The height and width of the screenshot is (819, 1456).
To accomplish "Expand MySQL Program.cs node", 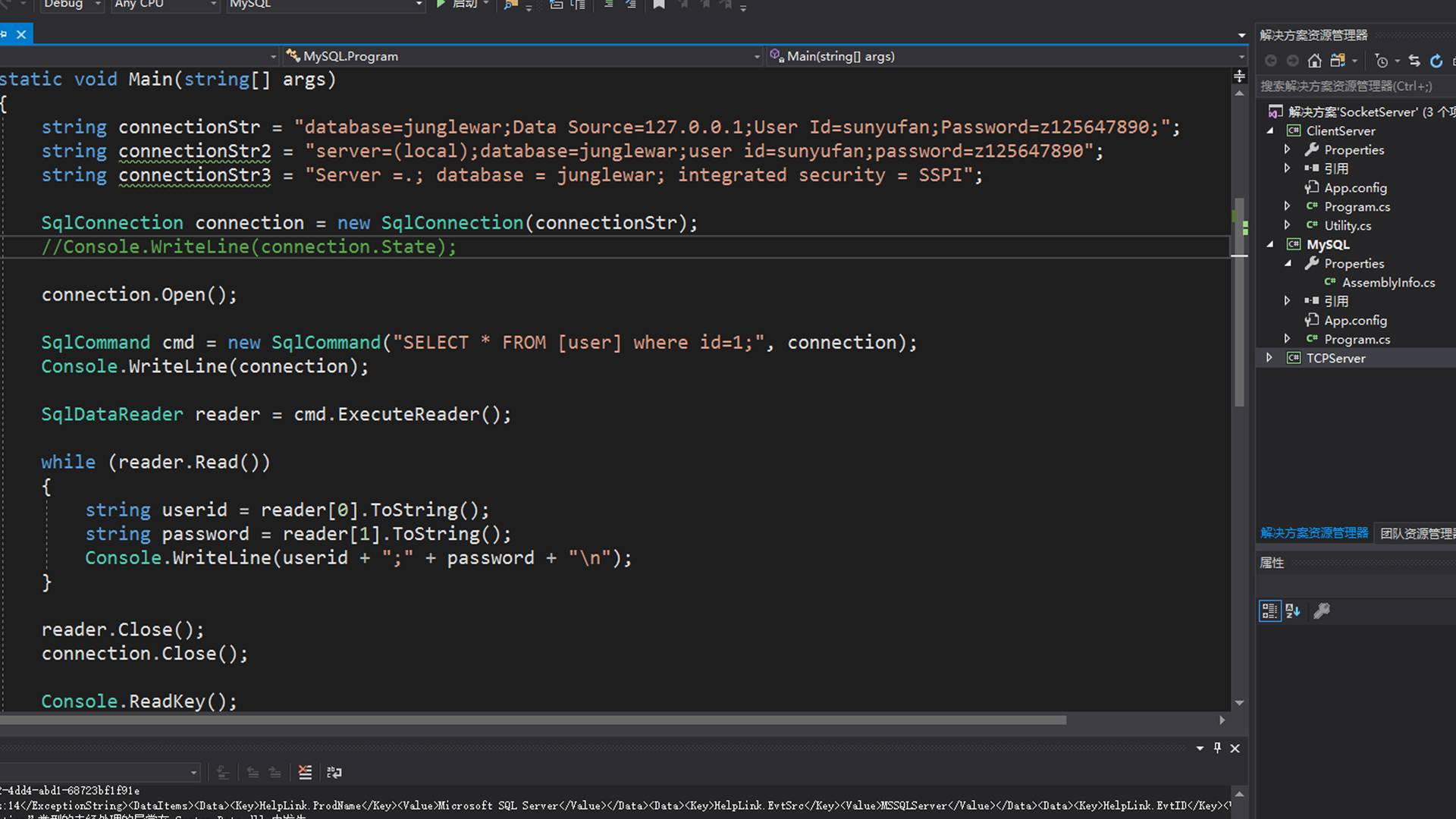I will click(x=1287, y=339).
